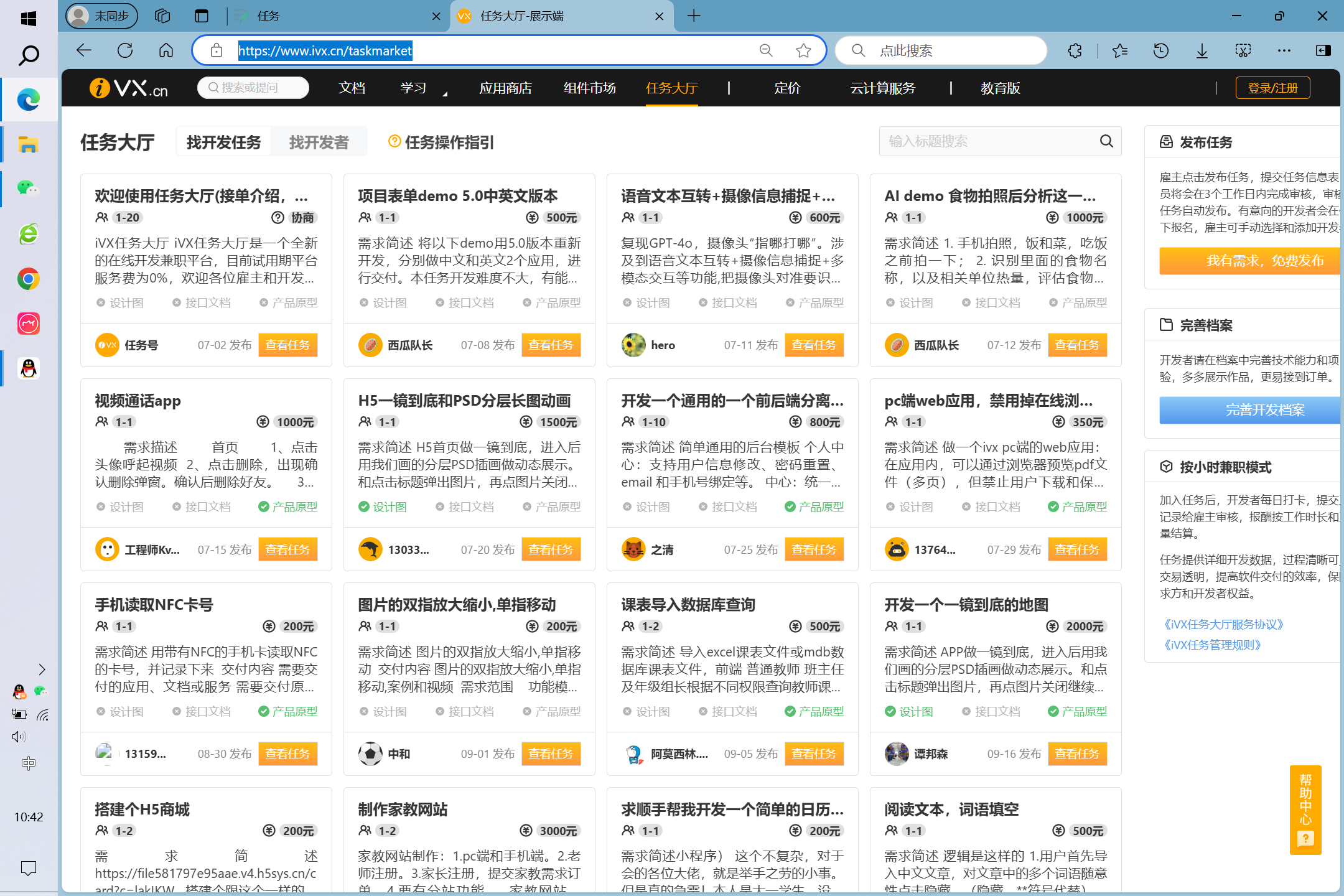Click hero publisher avatar
The height and width of the screenshot is (896, 1344).
coord(633,345)
